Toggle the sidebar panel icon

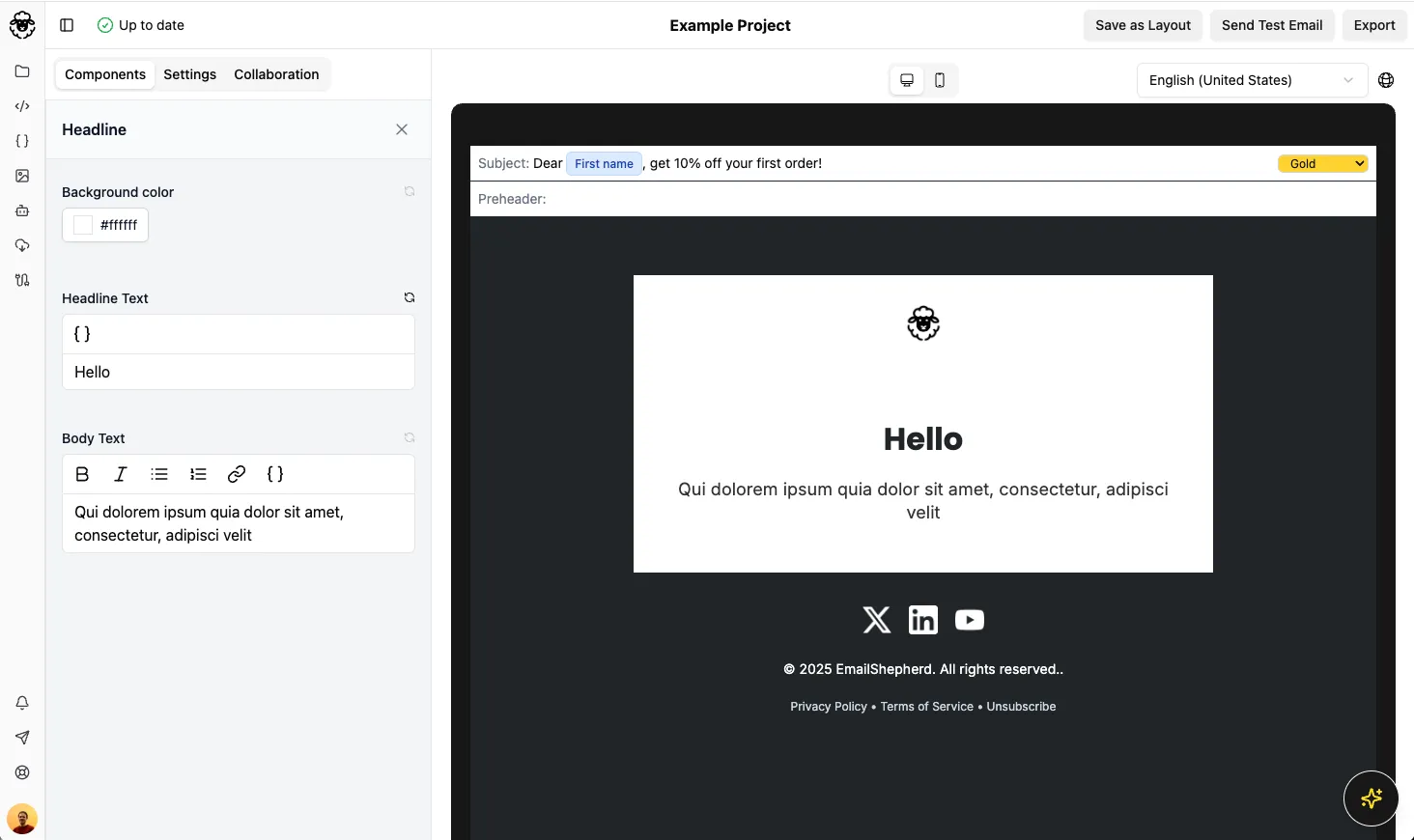pyautogui.click(x=67, y=25)
